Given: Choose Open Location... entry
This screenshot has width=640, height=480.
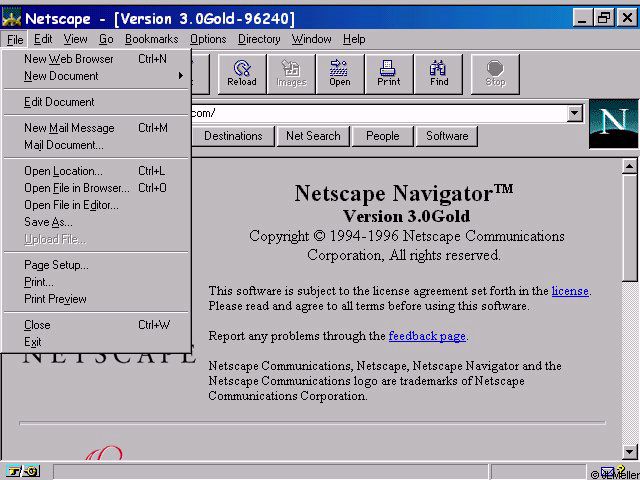Looking at the screenshot, I should click(97, 171).
